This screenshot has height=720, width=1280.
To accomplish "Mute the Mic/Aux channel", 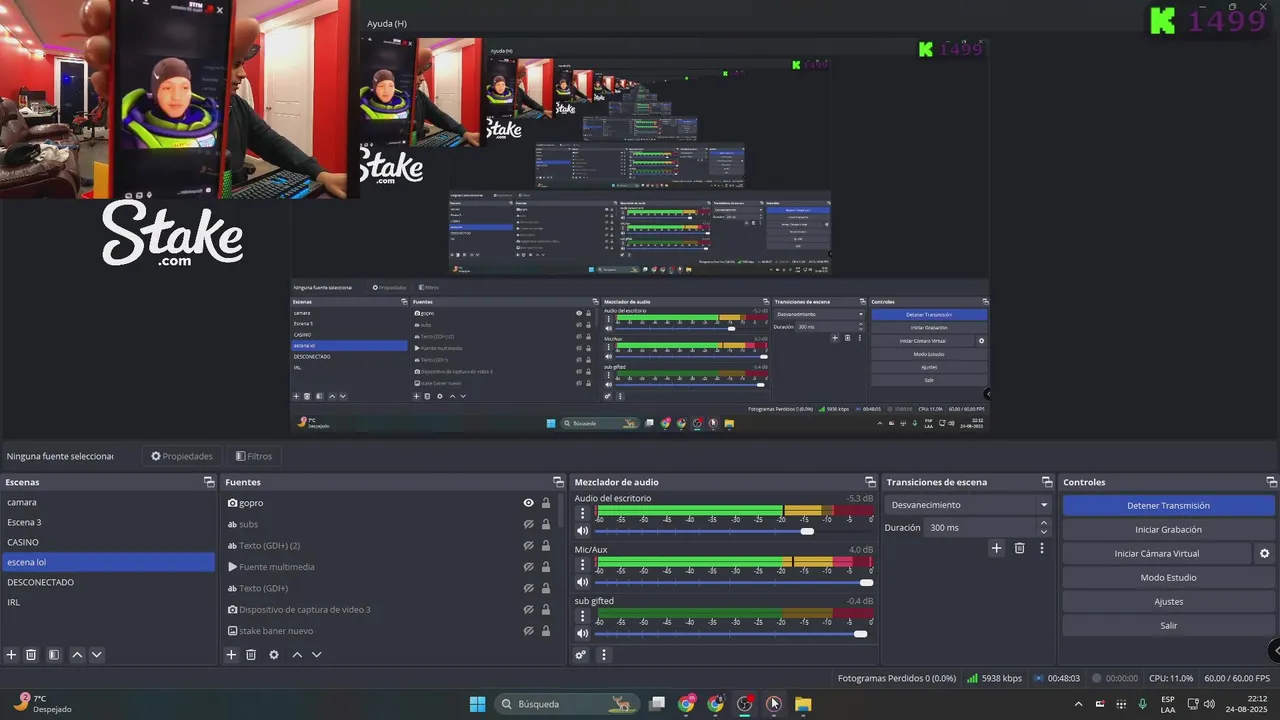I will 582,582.
